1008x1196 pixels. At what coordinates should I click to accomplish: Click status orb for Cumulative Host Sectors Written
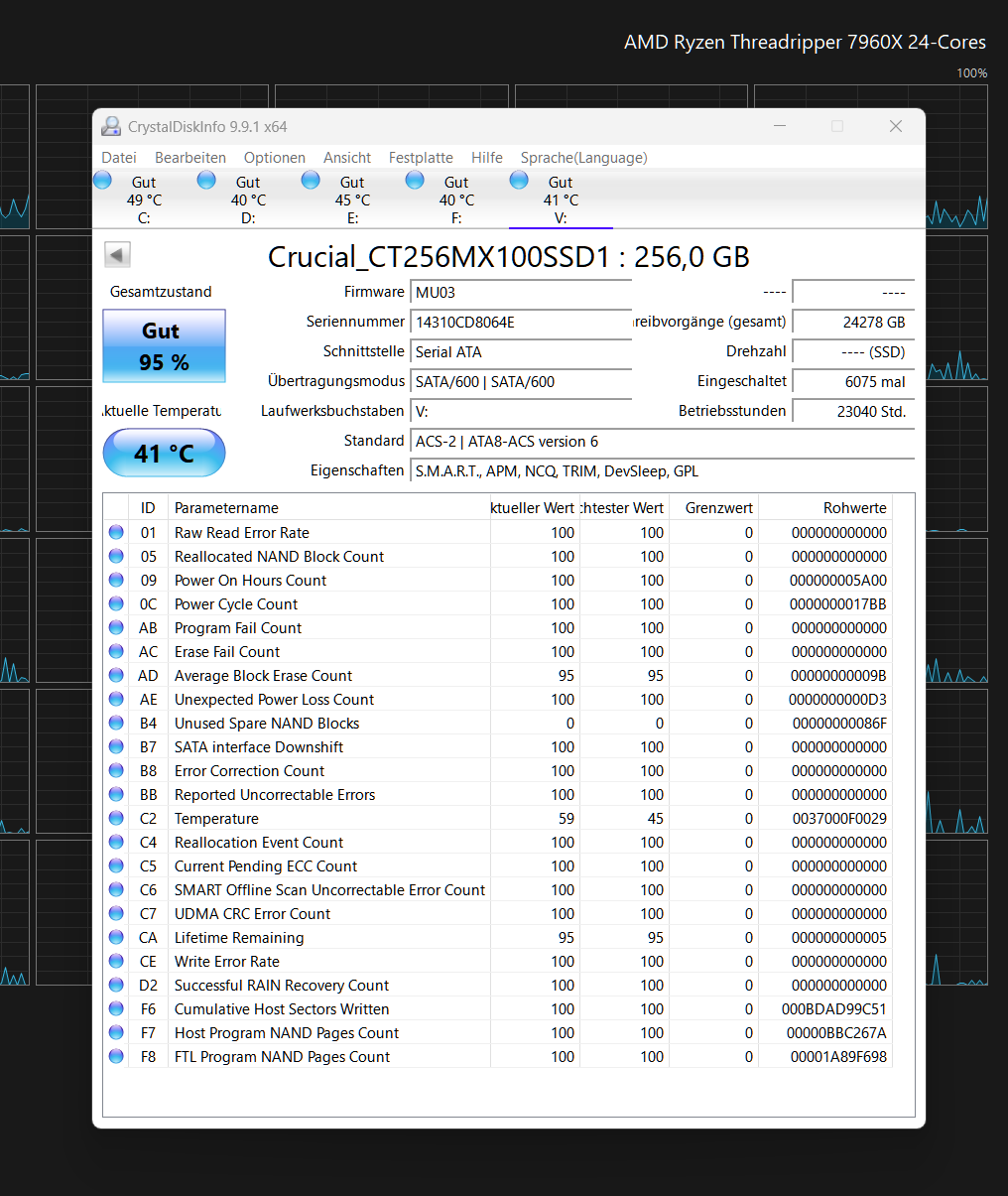click(x=116, y=1009)
